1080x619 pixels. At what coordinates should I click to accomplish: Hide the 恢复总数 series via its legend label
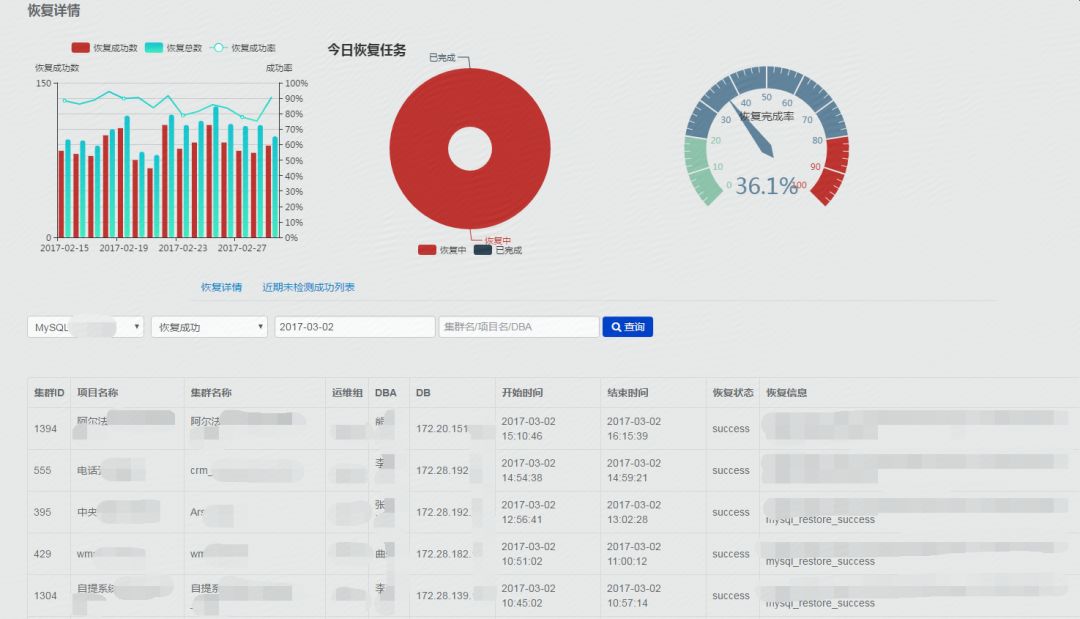click(184, 47)
